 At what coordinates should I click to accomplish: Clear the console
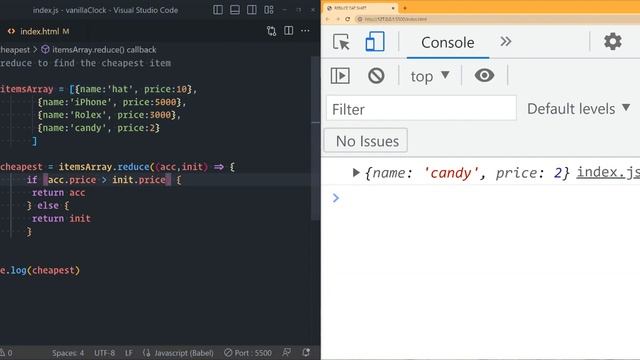point(376,76)
